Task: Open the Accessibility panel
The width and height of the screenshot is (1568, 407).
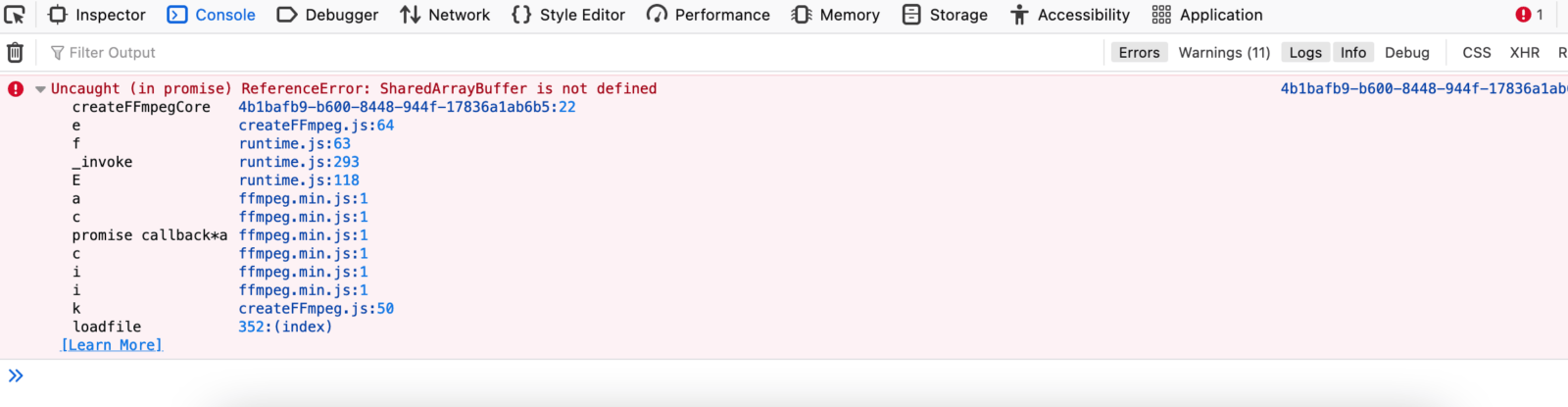Action: coord(1070,15)
